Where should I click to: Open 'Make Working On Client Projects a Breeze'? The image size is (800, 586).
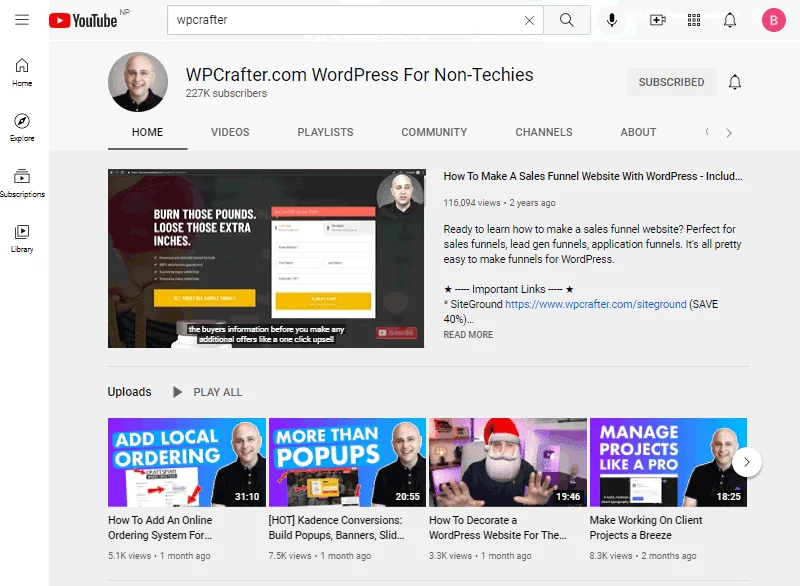[x=645, y=527]
